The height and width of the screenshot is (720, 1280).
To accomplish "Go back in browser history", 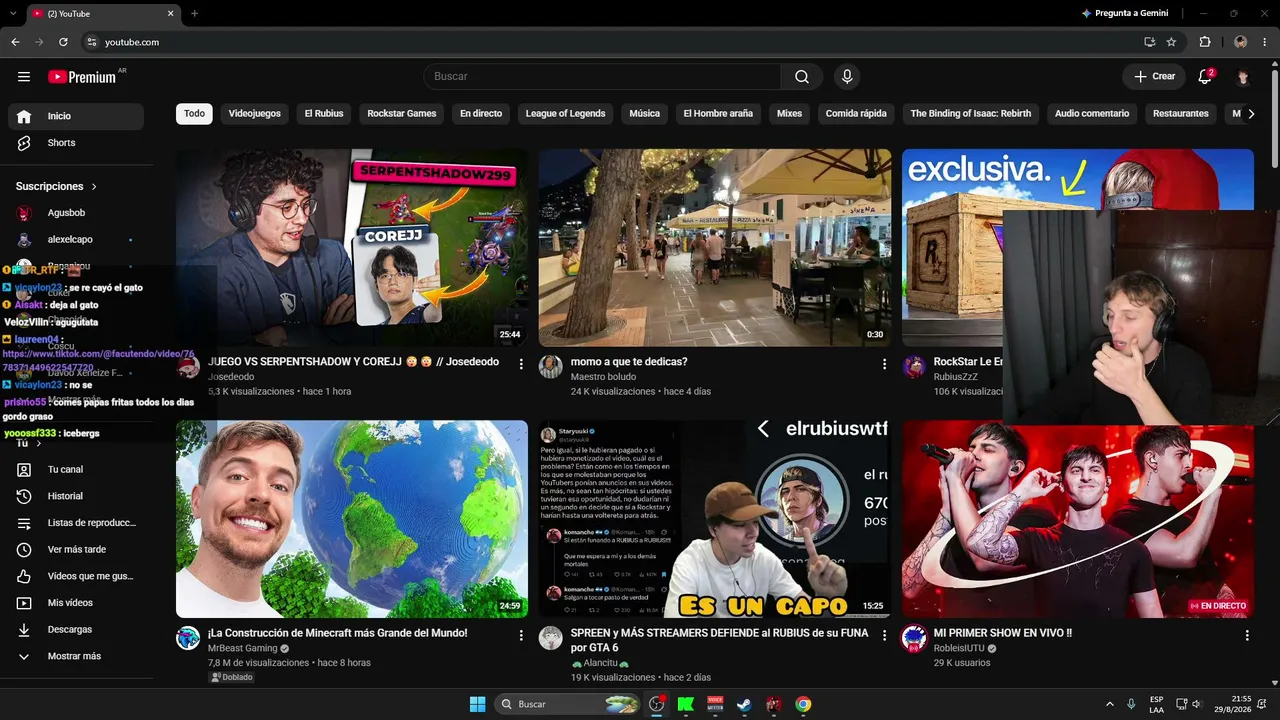I will coord(15,42).
